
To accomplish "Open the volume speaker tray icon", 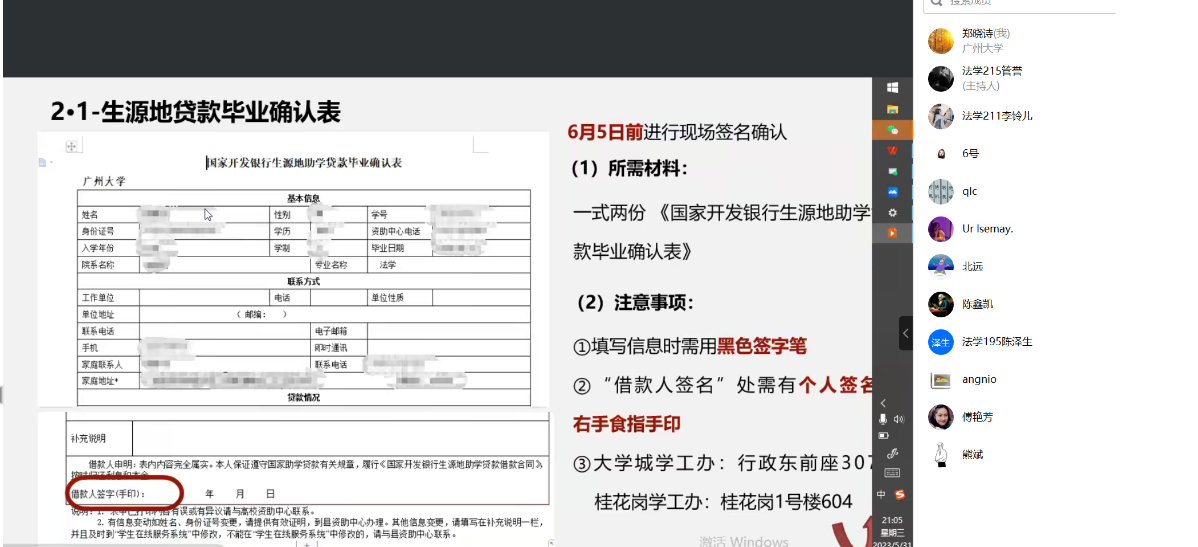I will pos(898,419).
